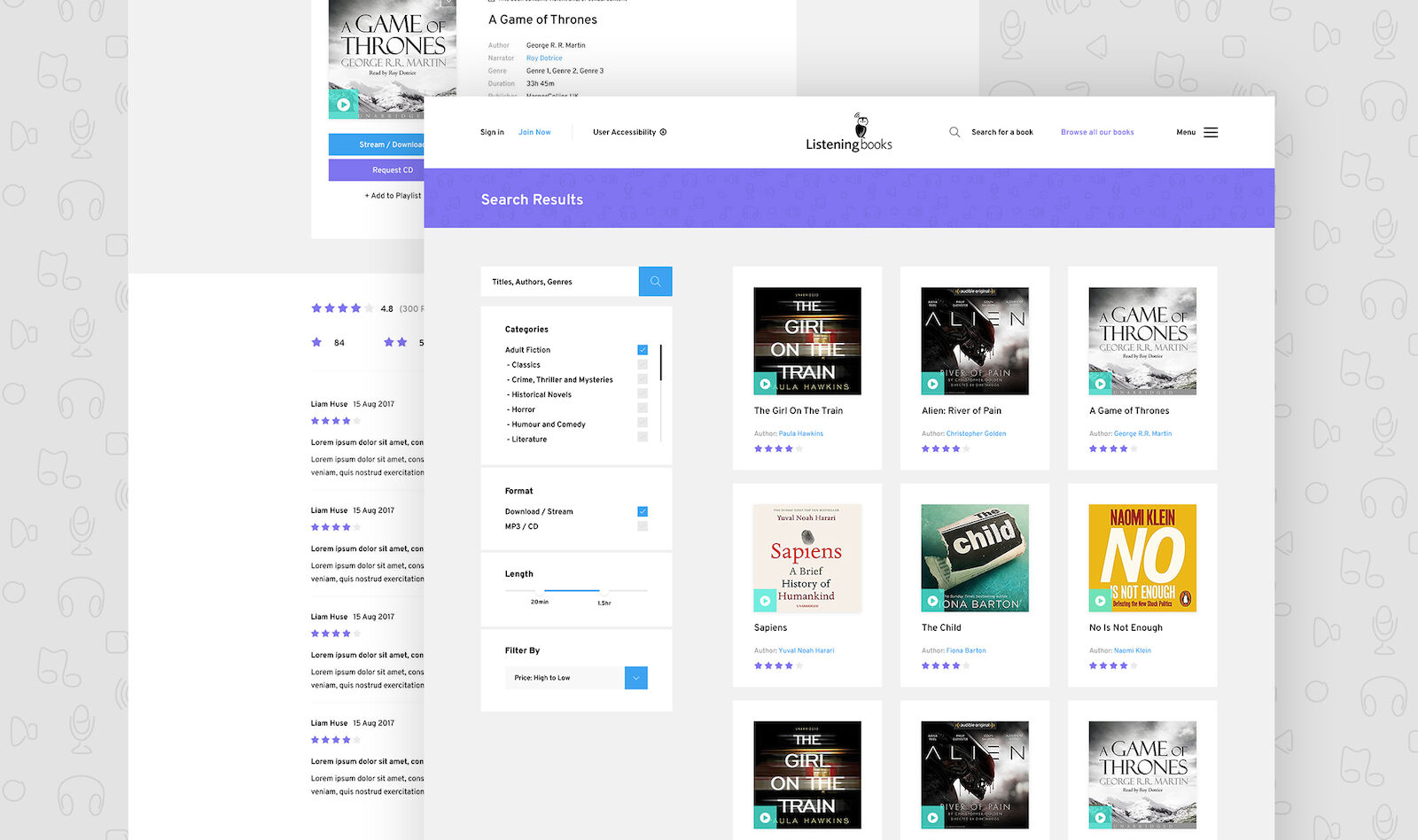Open the Price: High to Low dropdown
This screenshot has height=840, width=1418.
(635, 678)
